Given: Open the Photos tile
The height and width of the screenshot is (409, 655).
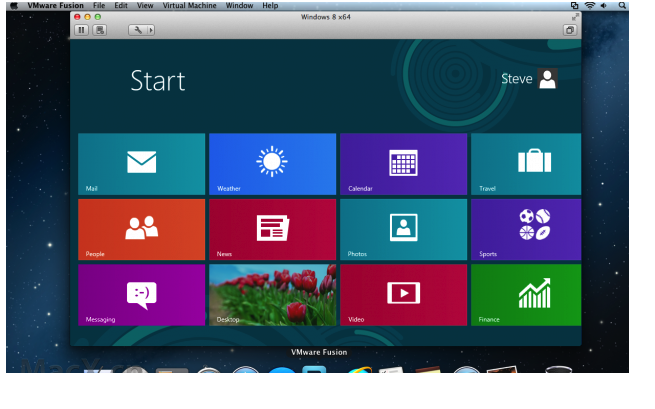Looking at the screenshot, I should pos(403,229).
